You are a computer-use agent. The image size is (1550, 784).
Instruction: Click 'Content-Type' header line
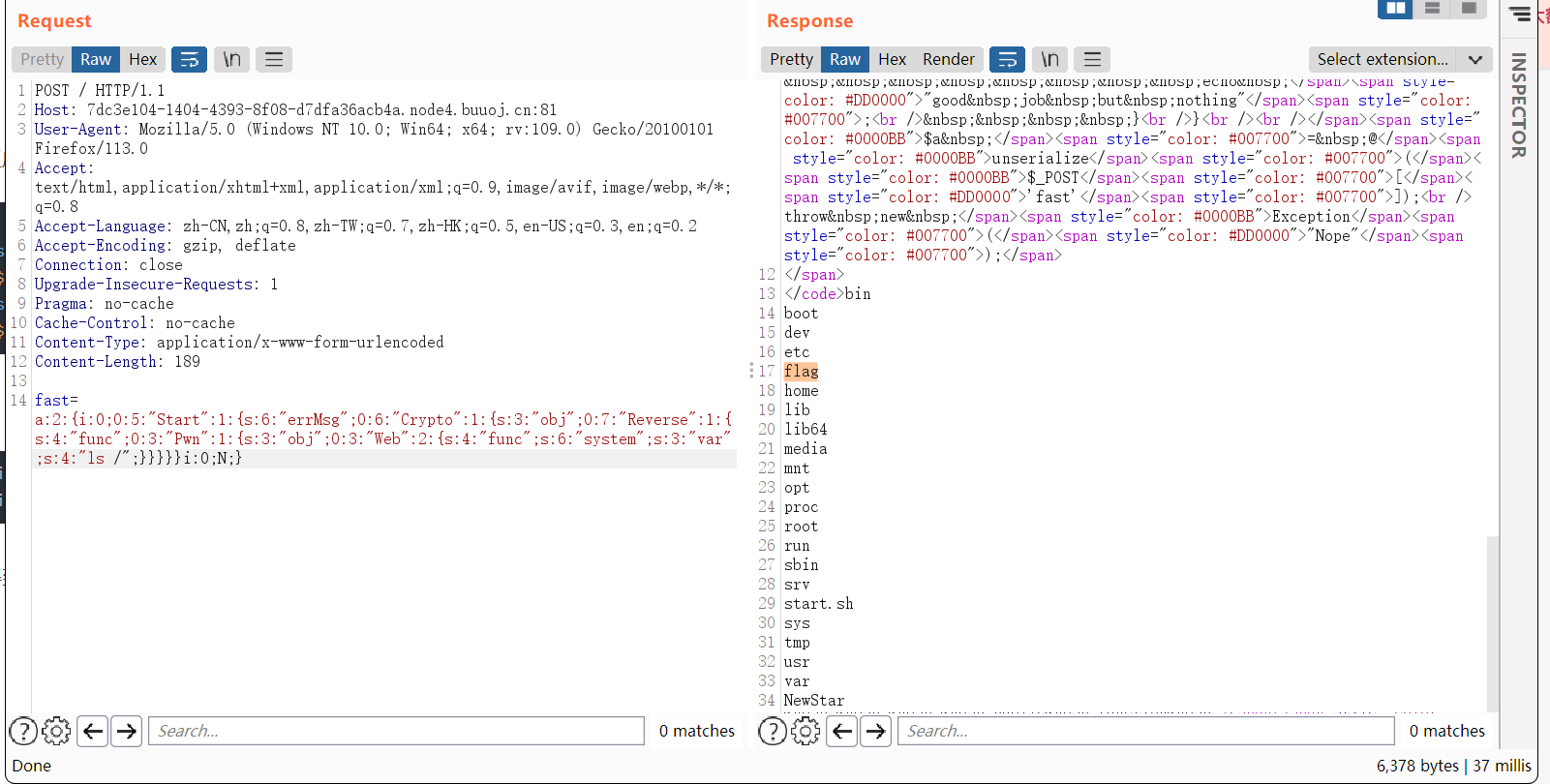239,343
